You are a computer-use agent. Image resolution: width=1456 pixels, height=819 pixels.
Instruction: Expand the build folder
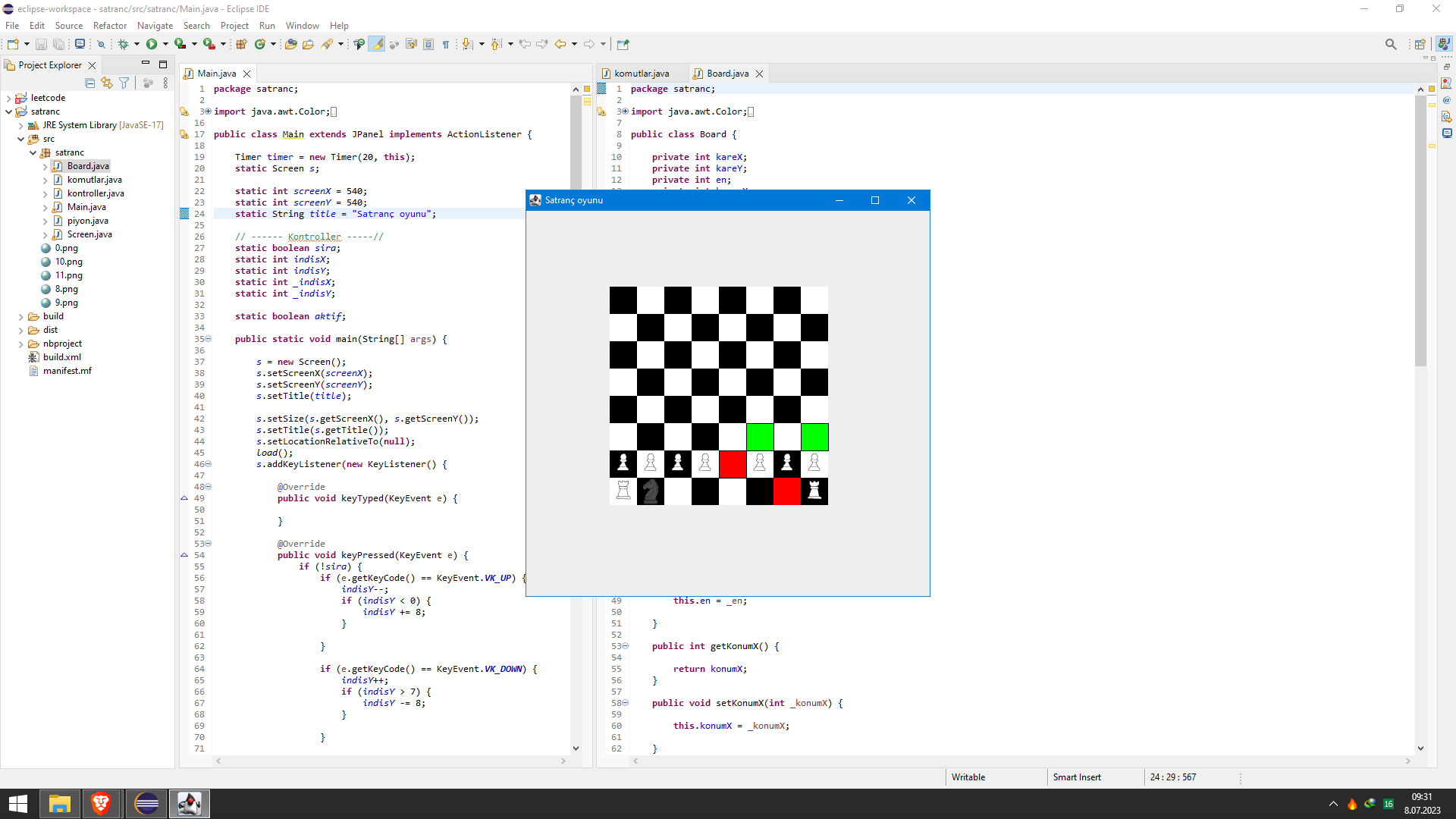(x=20, y=316)
